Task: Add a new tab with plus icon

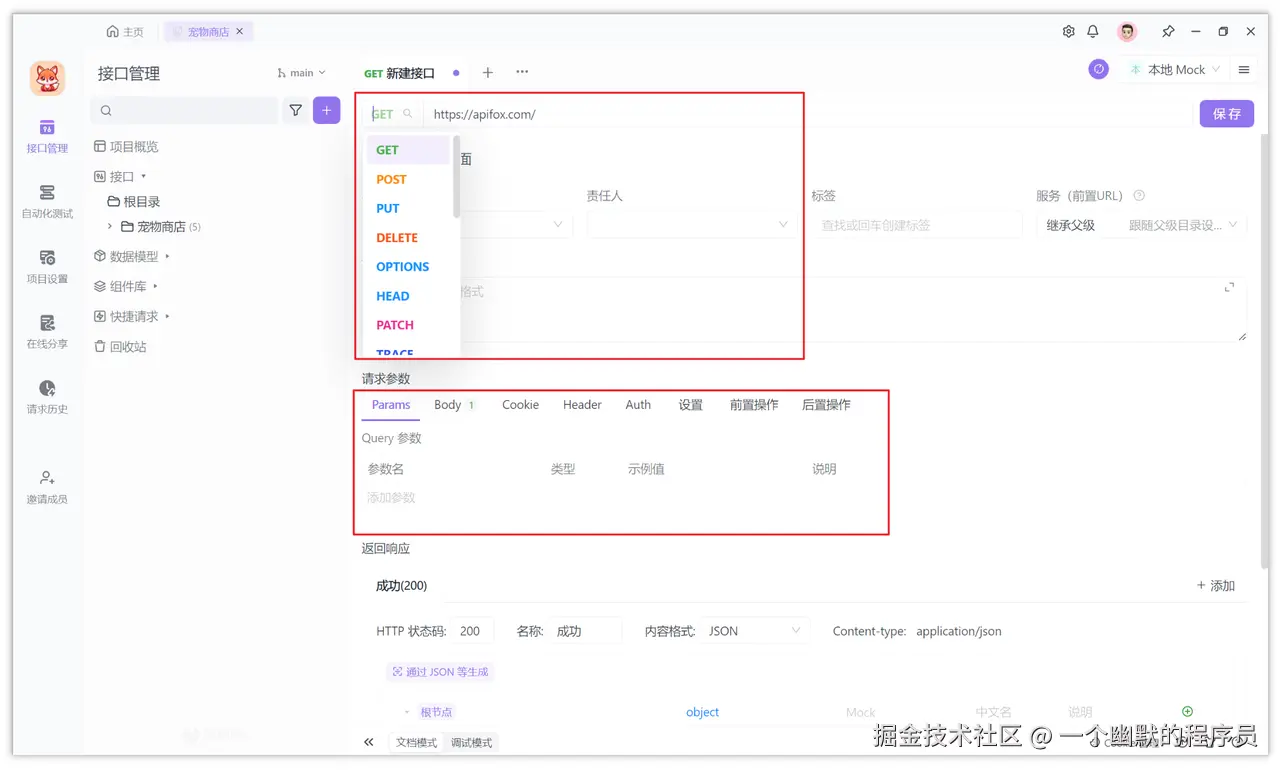Action: tap(488, 72)
